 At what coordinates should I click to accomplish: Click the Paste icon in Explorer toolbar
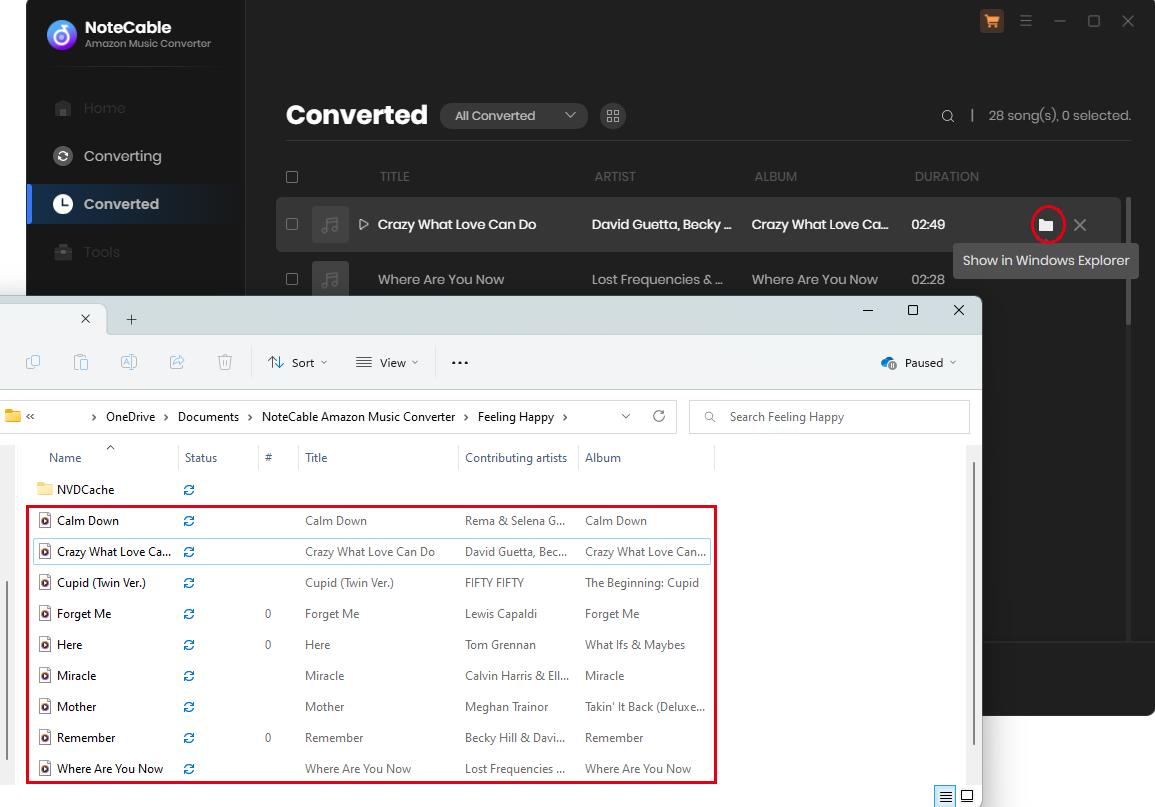pos(81,362)
